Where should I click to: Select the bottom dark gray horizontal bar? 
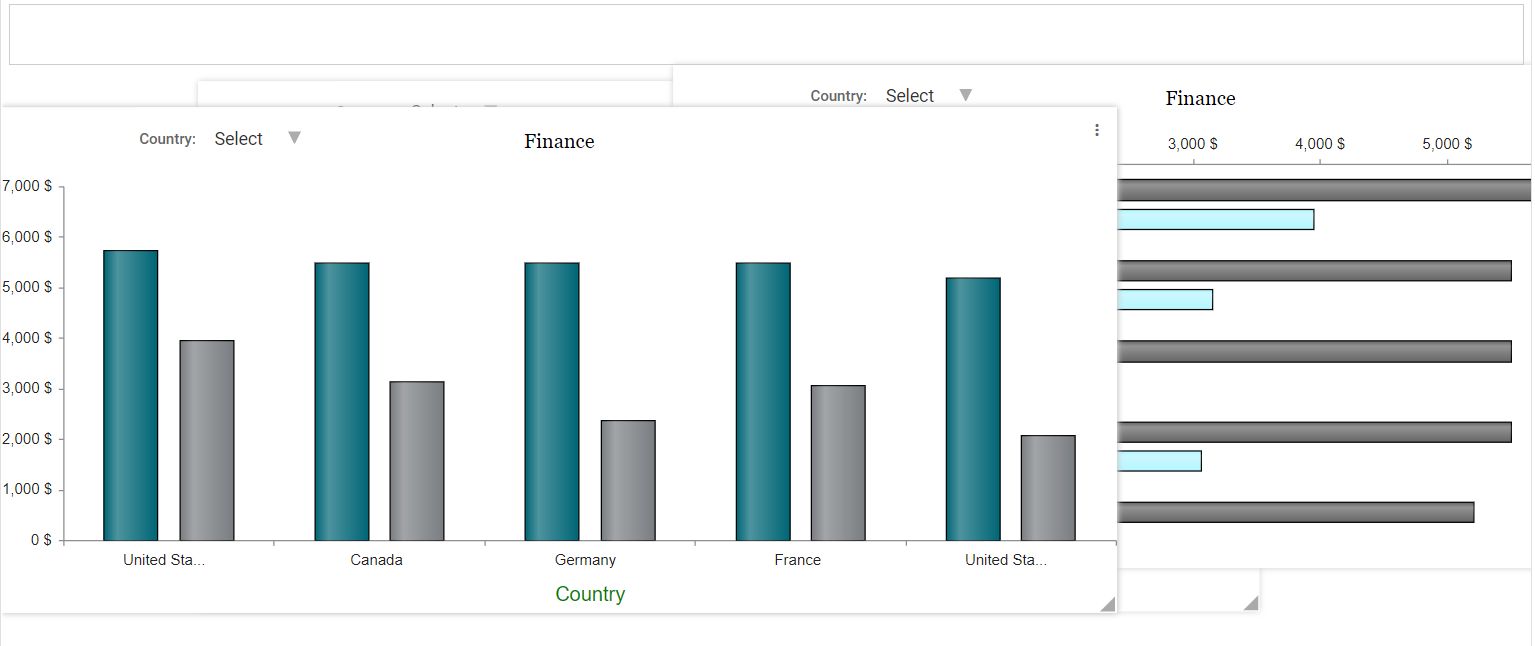point(1295,512)
